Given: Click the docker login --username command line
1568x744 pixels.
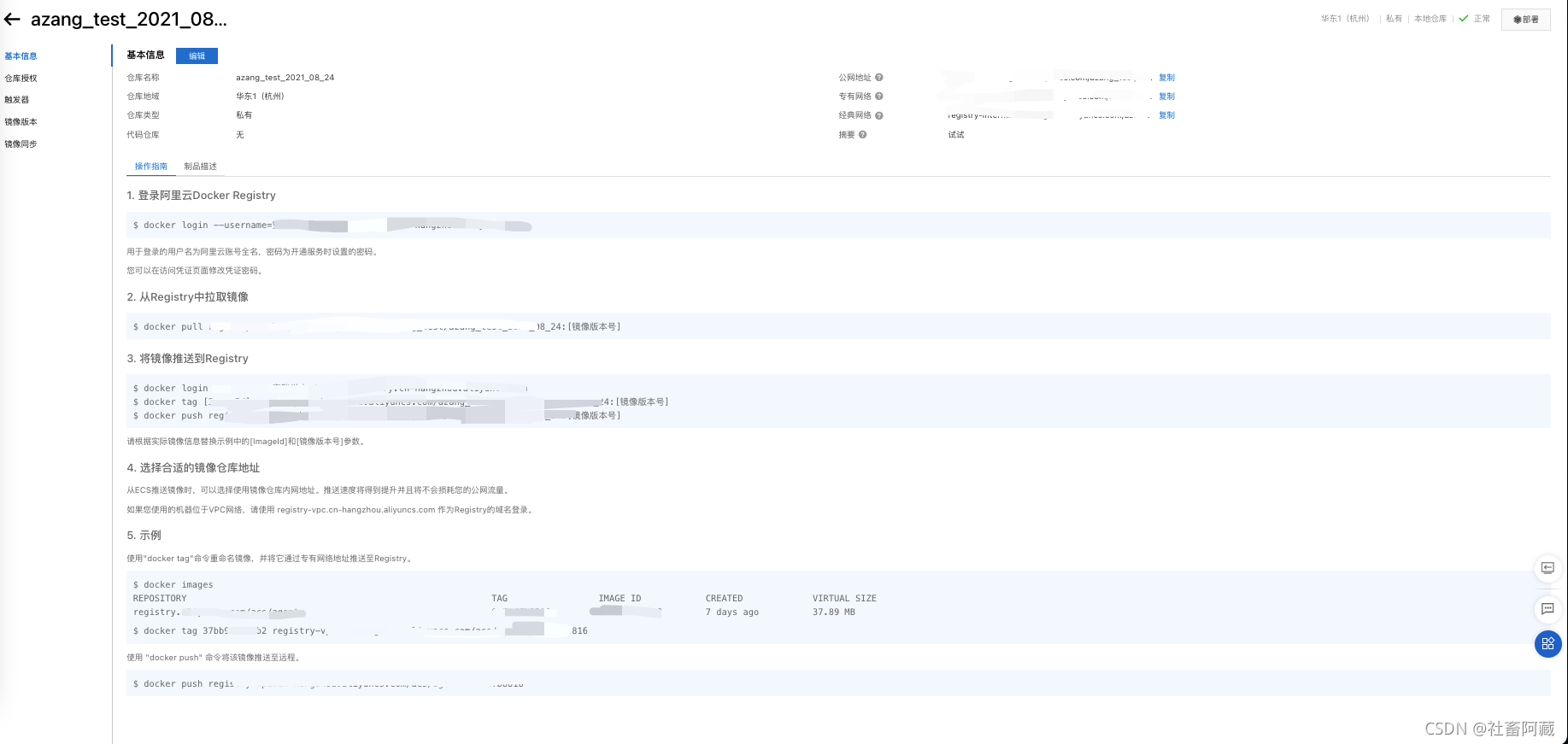Looking at the screenshot, I should (838, 226).
